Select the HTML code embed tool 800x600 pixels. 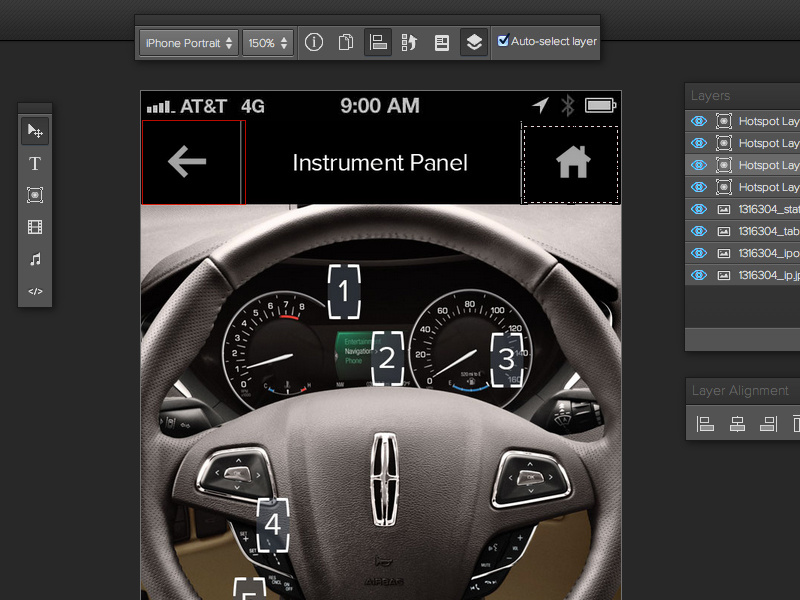tap(35, 291)
